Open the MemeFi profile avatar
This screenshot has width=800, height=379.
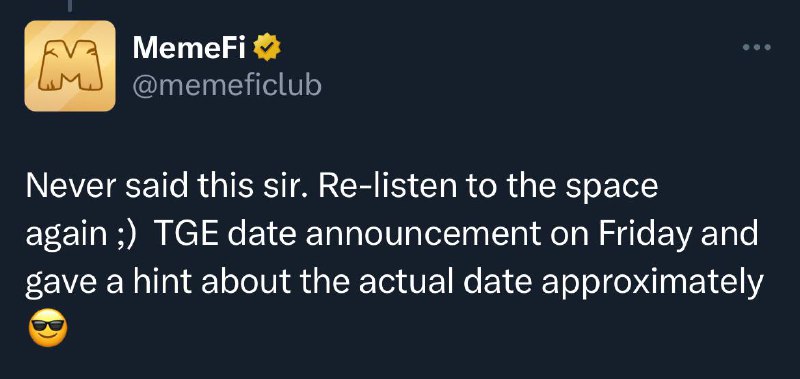coord(70,66)
